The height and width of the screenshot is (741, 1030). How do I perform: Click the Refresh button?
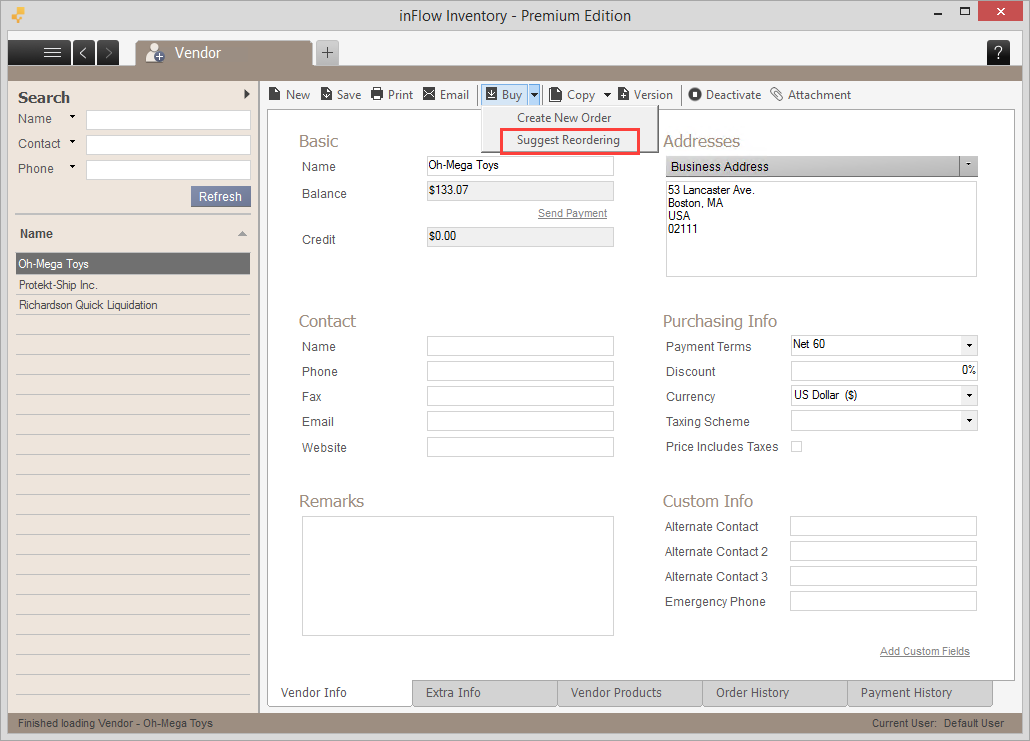pyautogui.click(x=221, y=196)
